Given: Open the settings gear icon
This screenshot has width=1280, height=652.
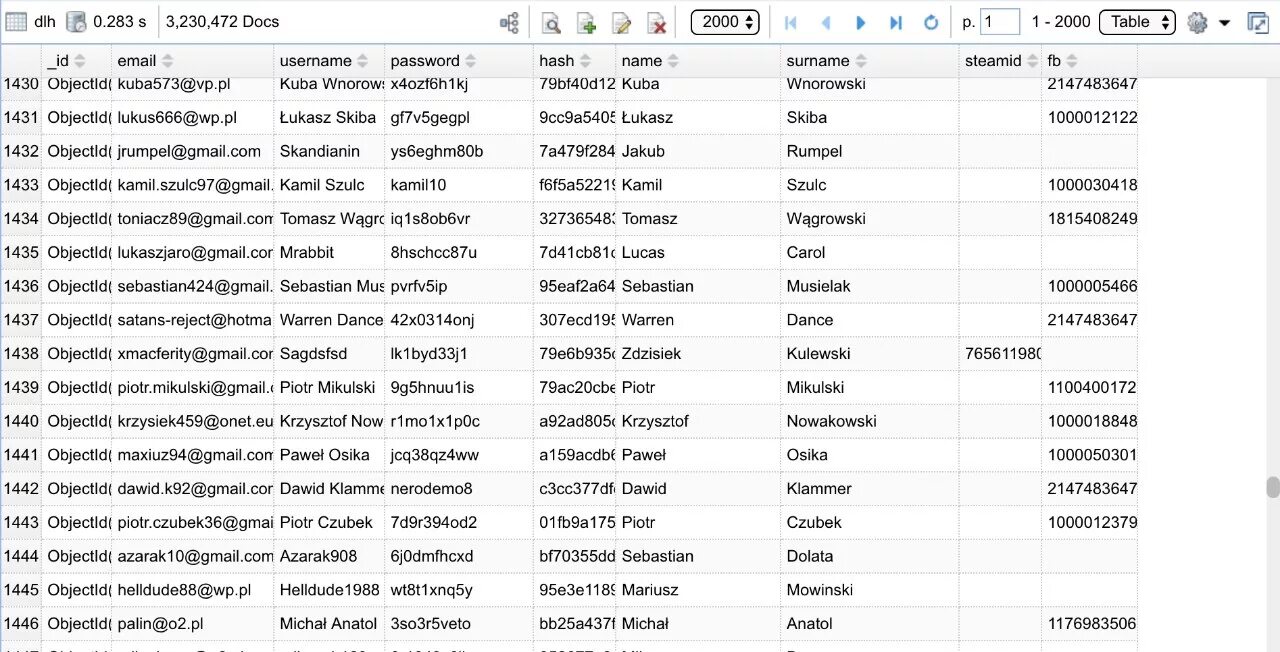Looking at the screenshot, I should (1197, 22).
